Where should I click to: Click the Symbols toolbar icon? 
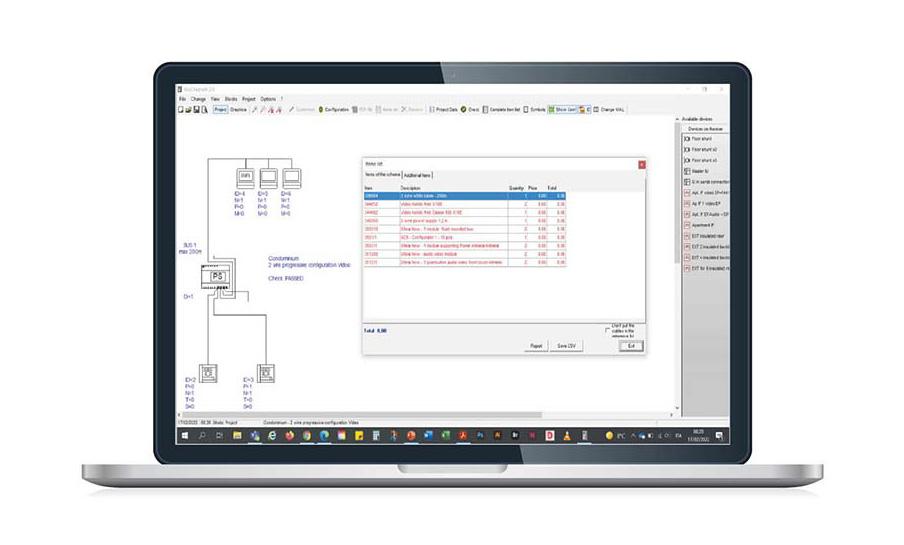point(535,109)
